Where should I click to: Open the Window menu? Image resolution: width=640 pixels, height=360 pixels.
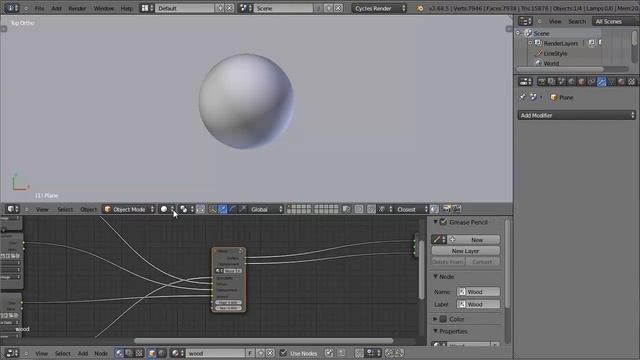coord(104,8)
